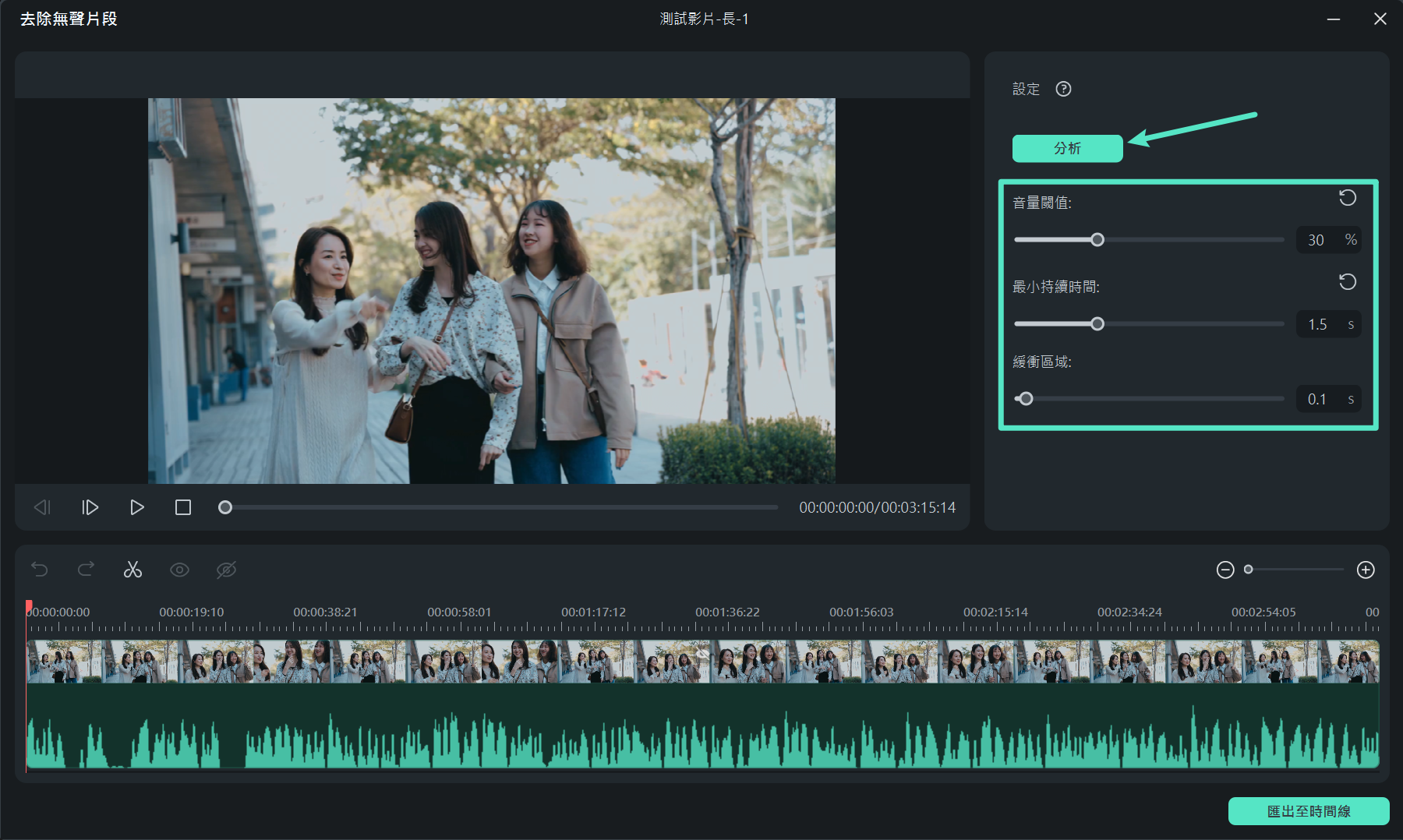Click the hidden-eye marker on the clip strip

(x=702, y=654)
